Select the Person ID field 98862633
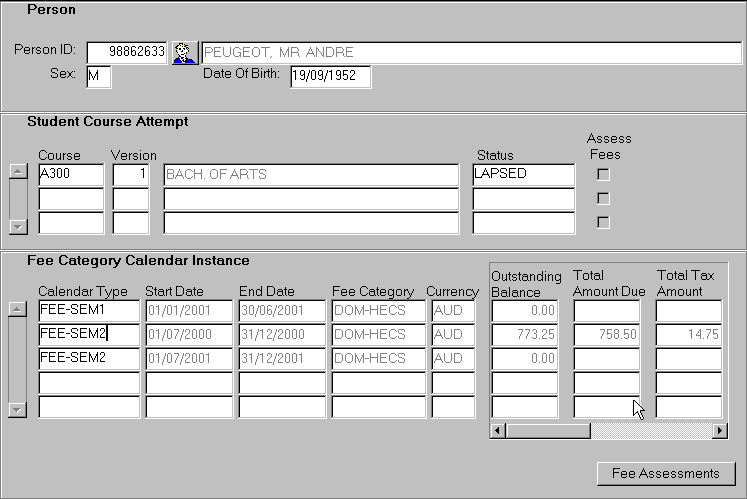The height and width of the screenshot is (499, 747). click(126, 53)
